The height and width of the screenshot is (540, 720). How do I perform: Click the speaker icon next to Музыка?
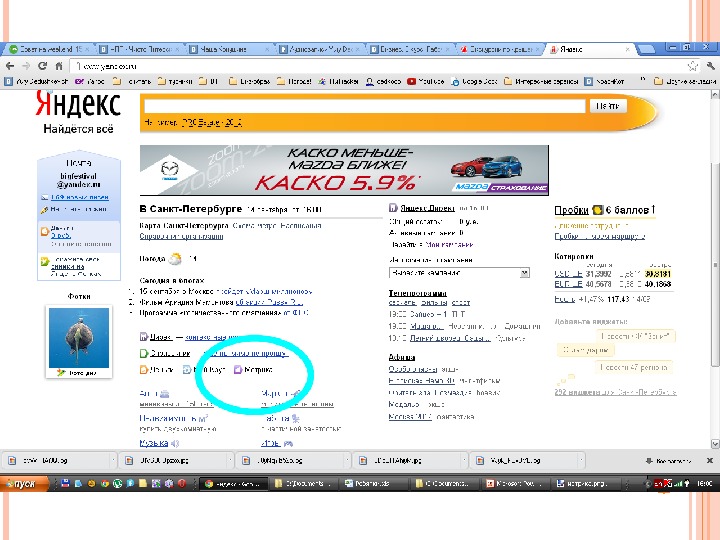point(175,444)
